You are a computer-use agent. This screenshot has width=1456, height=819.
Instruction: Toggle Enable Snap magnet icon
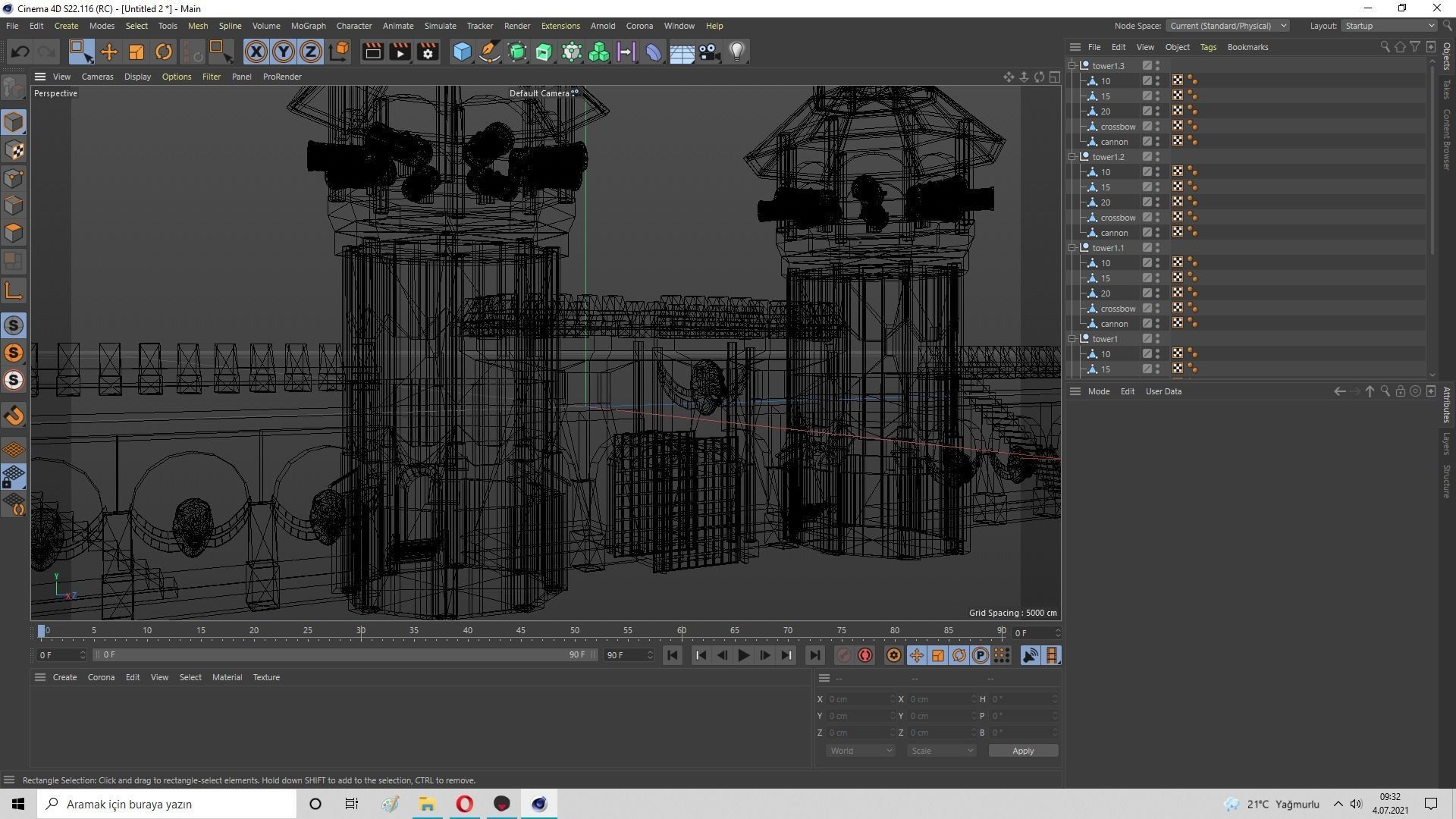(x=14, y=416)
